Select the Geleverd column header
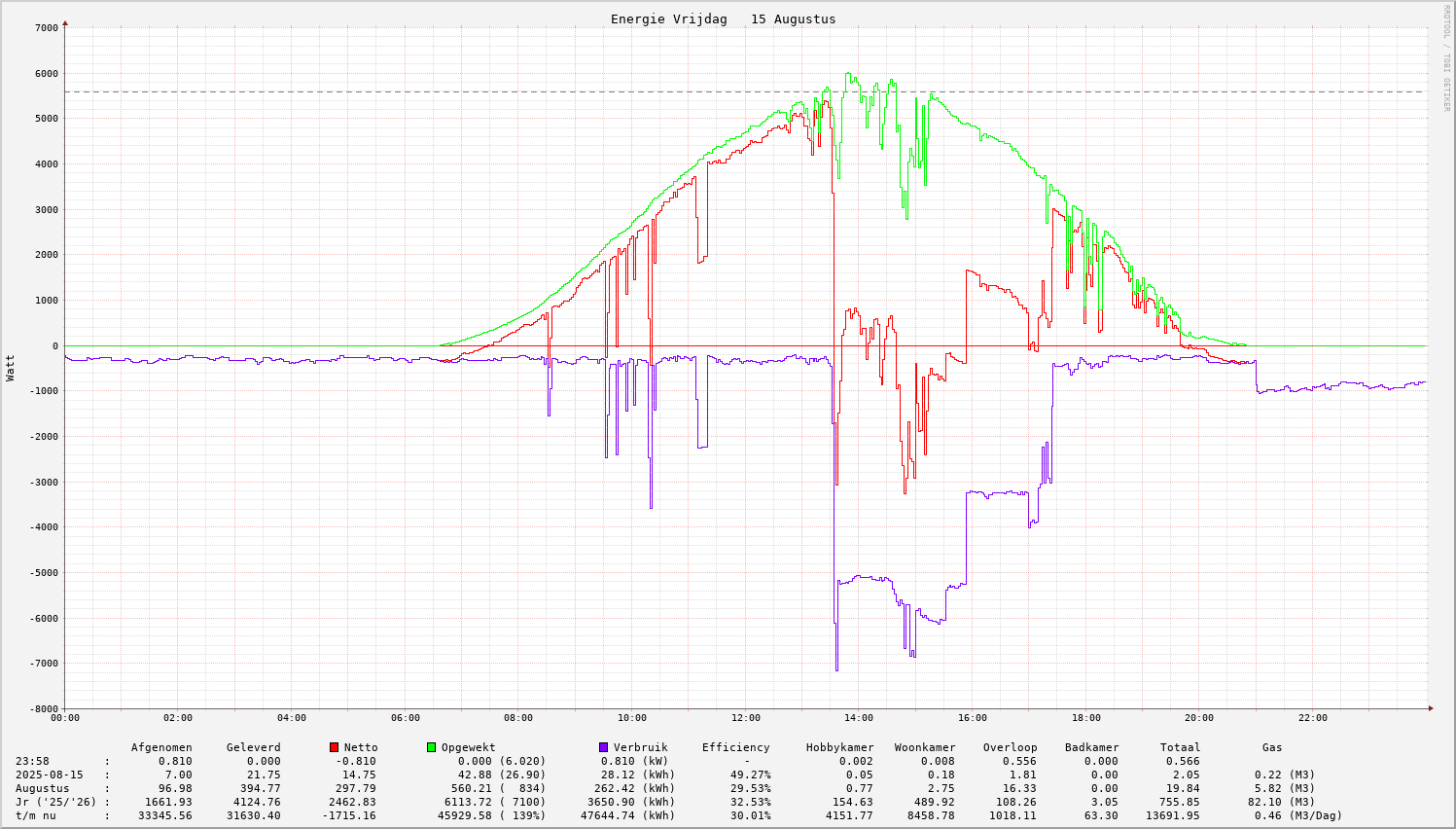 click(x=253, y=748)
